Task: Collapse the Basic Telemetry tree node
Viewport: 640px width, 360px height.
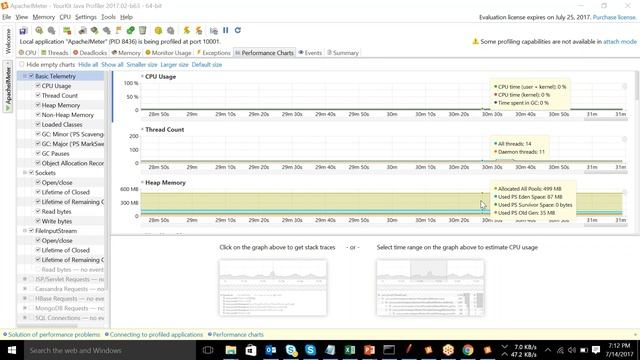Action: coord(25,76)
